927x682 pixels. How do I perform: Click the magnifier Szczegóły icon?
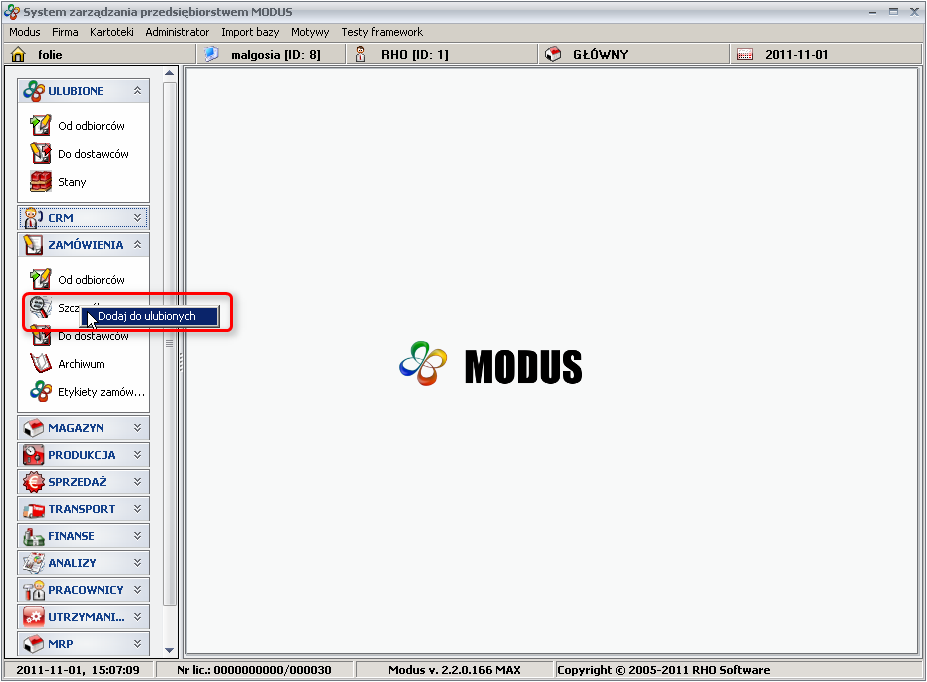coord(41,307)
